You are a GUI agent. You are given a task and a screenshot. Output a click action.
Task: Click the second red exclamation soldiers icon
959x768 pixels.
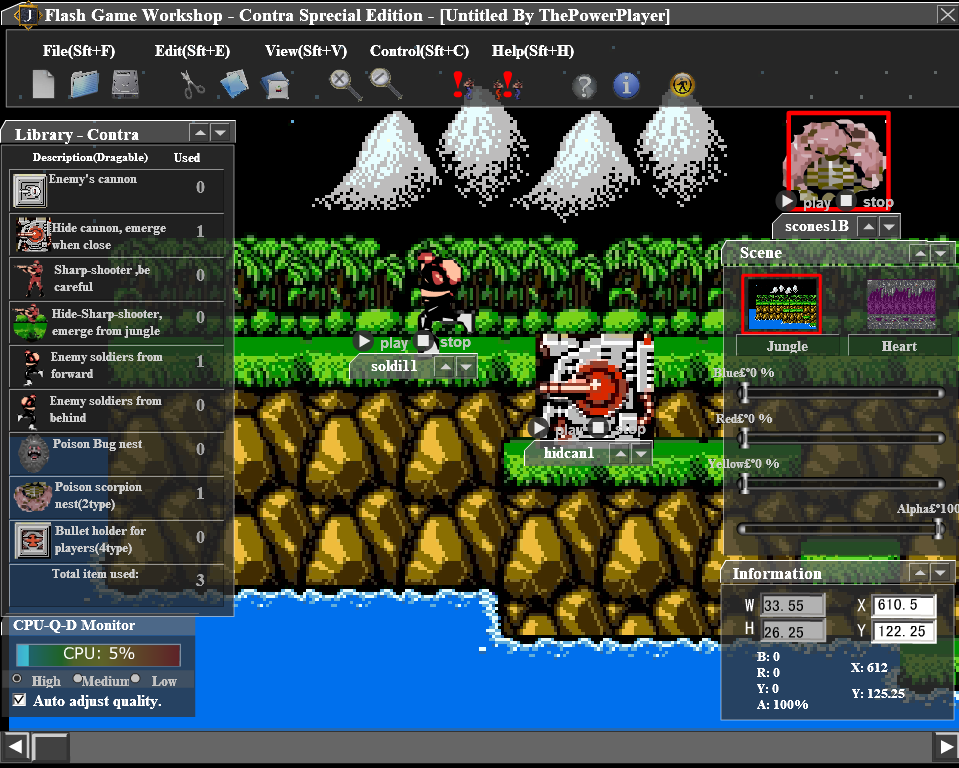[509, 85]
